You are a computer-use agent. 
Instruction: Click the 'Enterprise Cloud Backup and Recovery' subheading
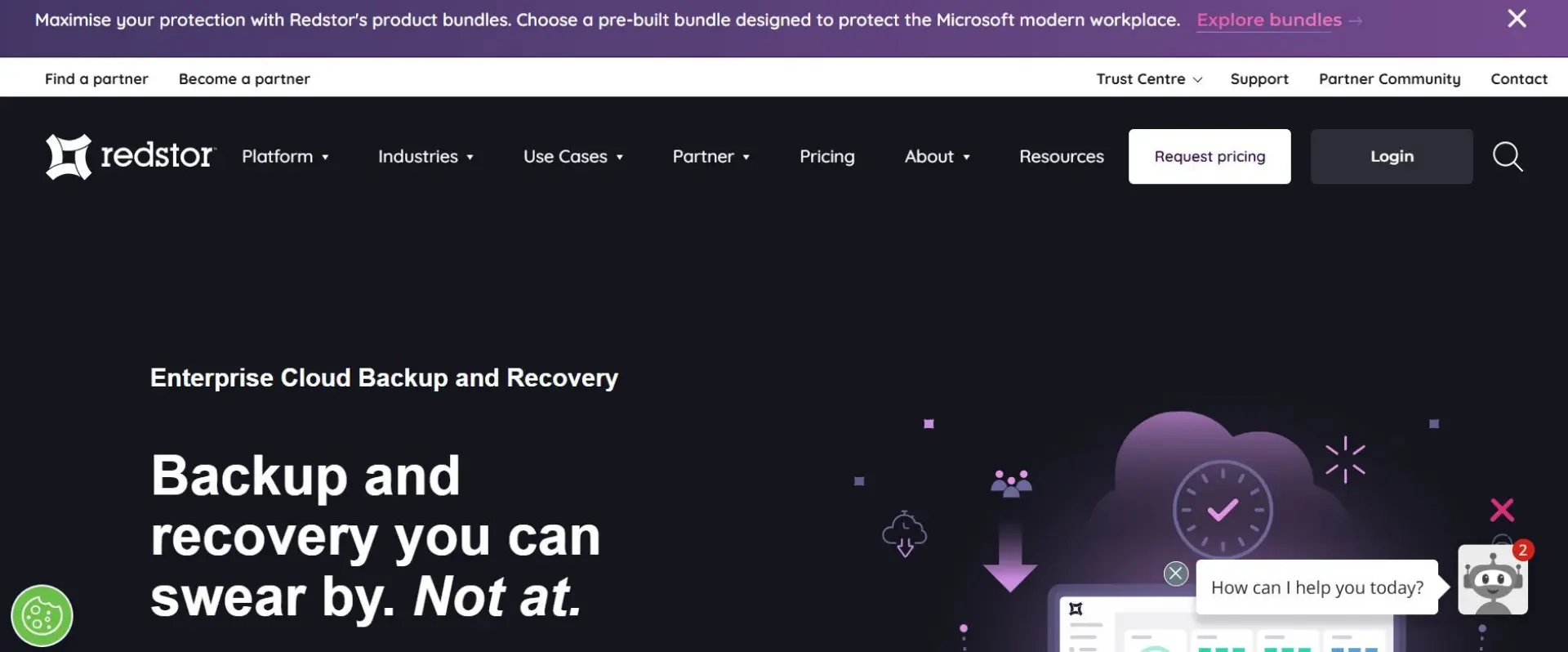click(384, 377)
